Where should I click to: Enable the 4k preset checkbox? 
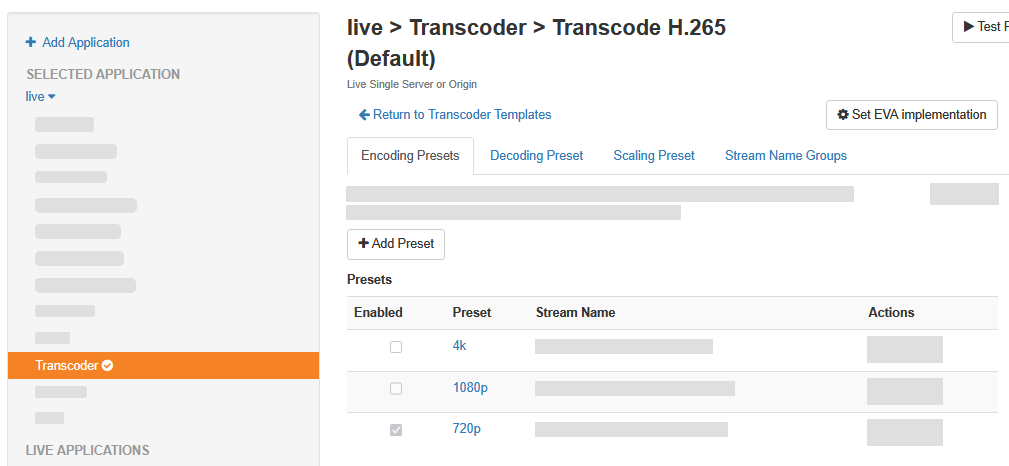396,347
